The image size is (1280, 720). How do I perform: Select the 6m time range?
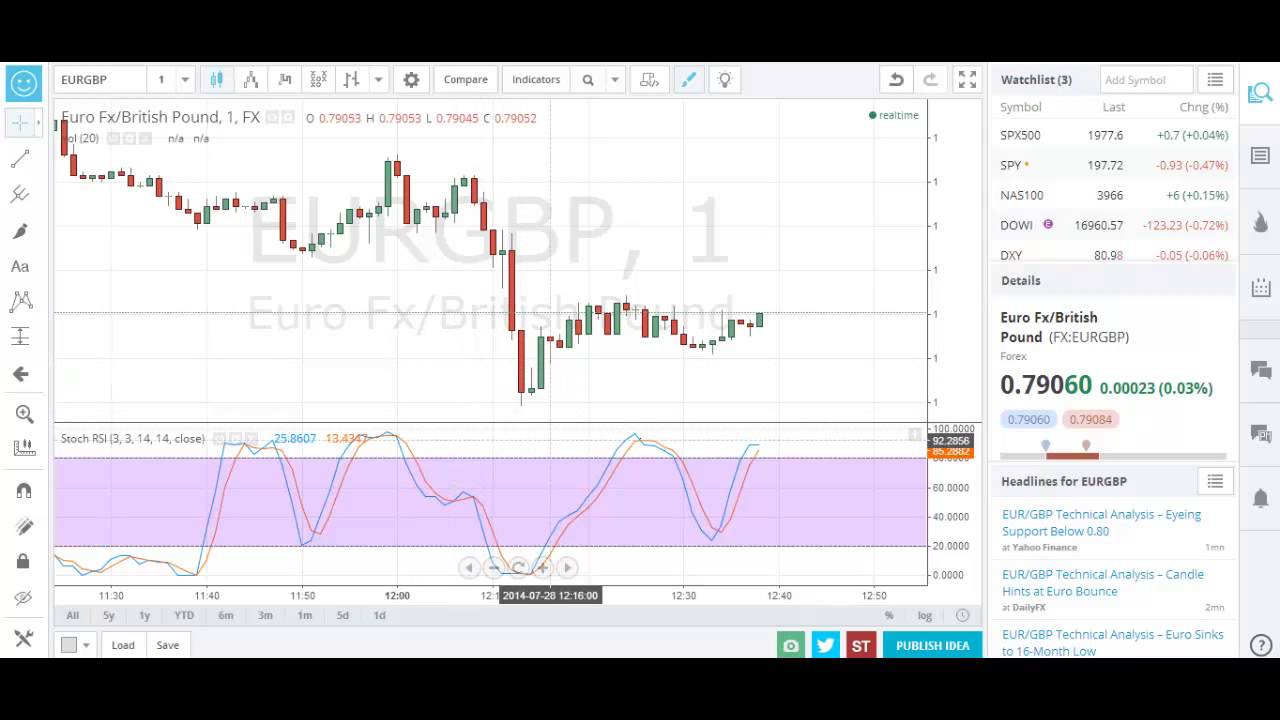pyautogui.click(x=226, y=616)
